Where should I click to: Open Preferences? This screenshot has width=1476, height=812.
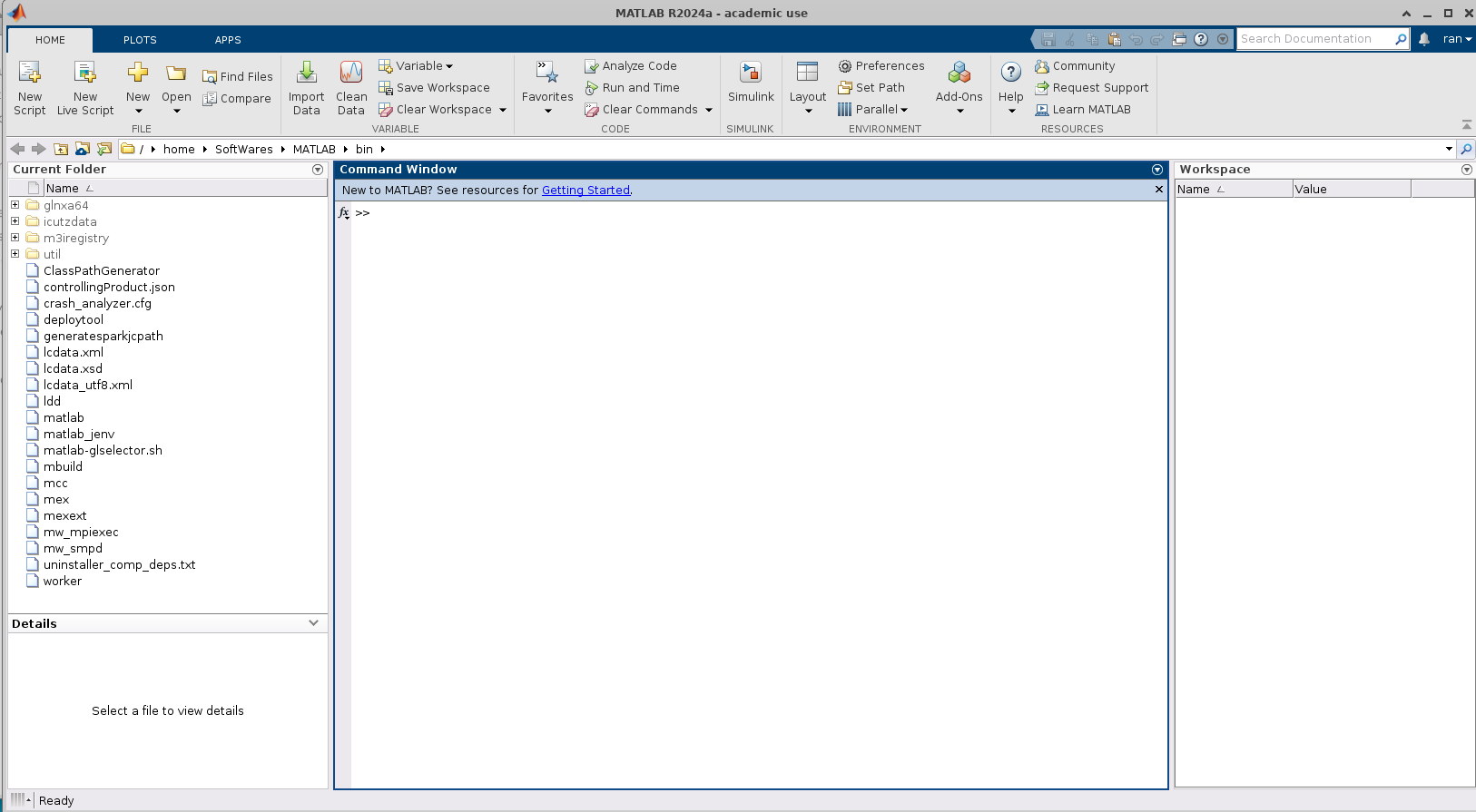(x=881, y=66)
